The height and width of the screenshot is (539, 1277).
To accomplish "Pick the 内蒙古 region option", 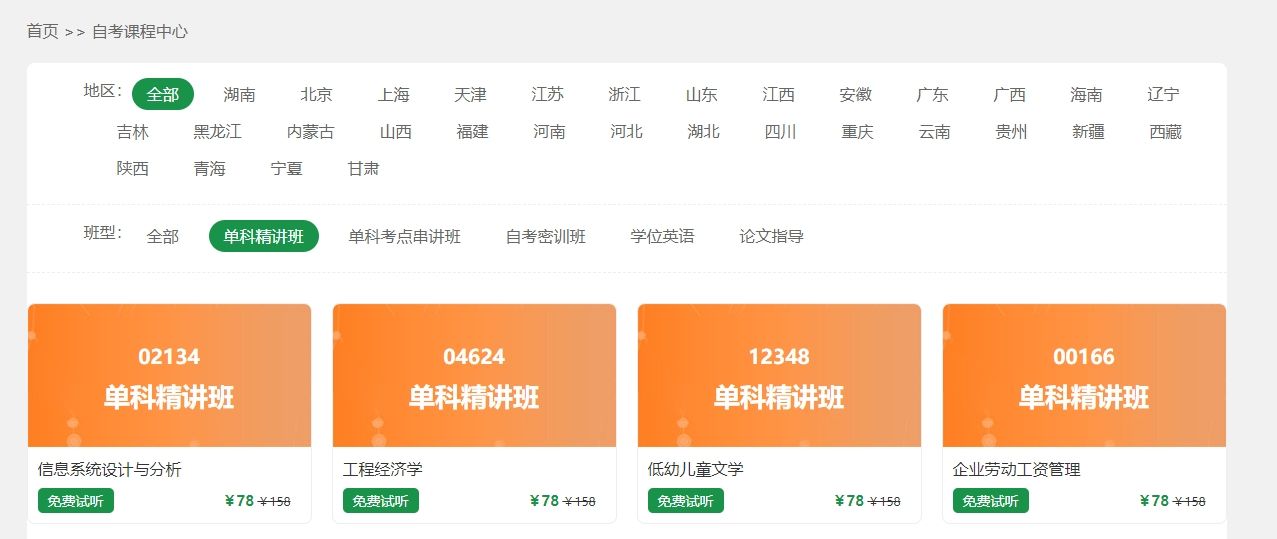I will pos(311,131).
